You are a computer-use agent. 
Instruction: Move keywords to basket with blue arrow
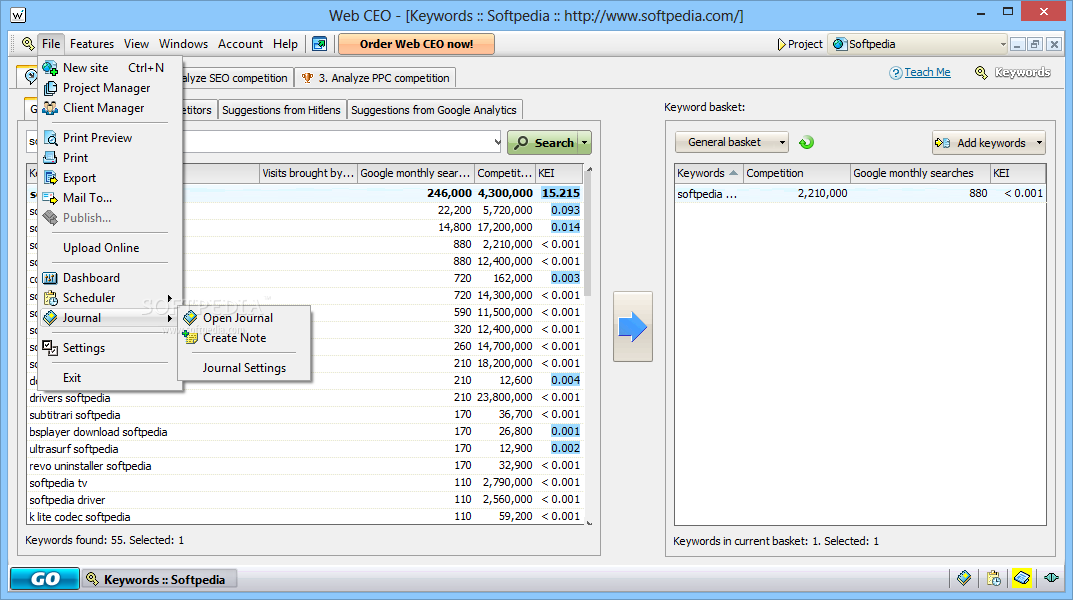(632, 326)
